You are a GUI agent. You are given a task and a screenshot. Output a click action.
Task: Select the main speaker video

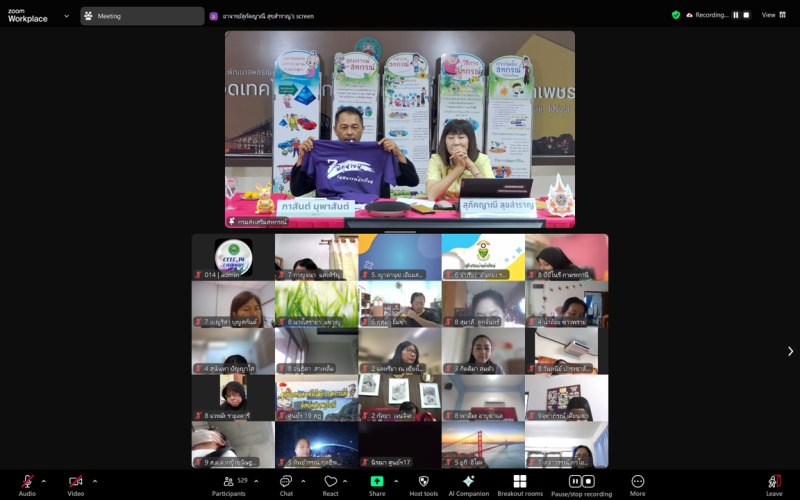point(400,129)
